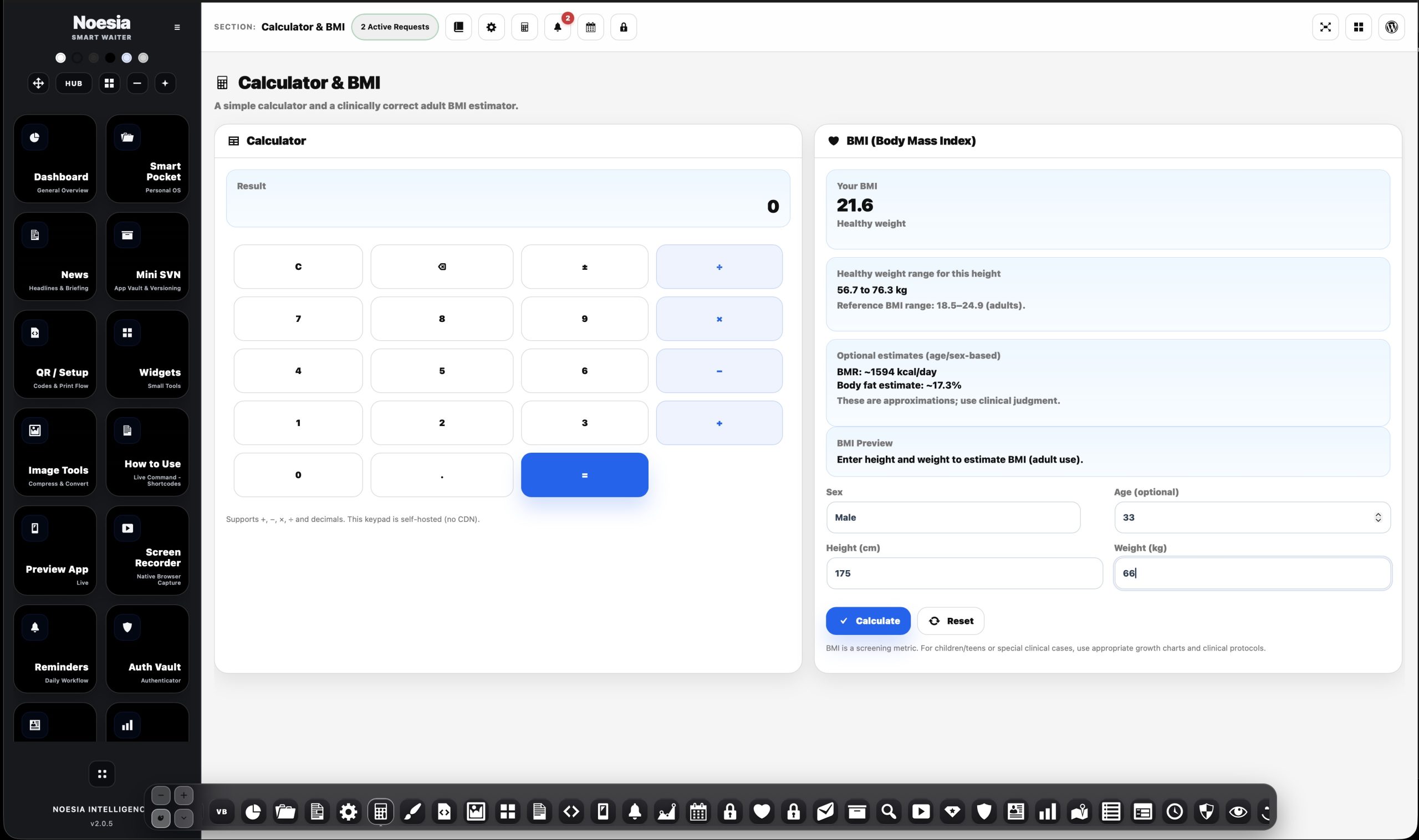Click the calculator multiply operator key

(x=719, y=319)
